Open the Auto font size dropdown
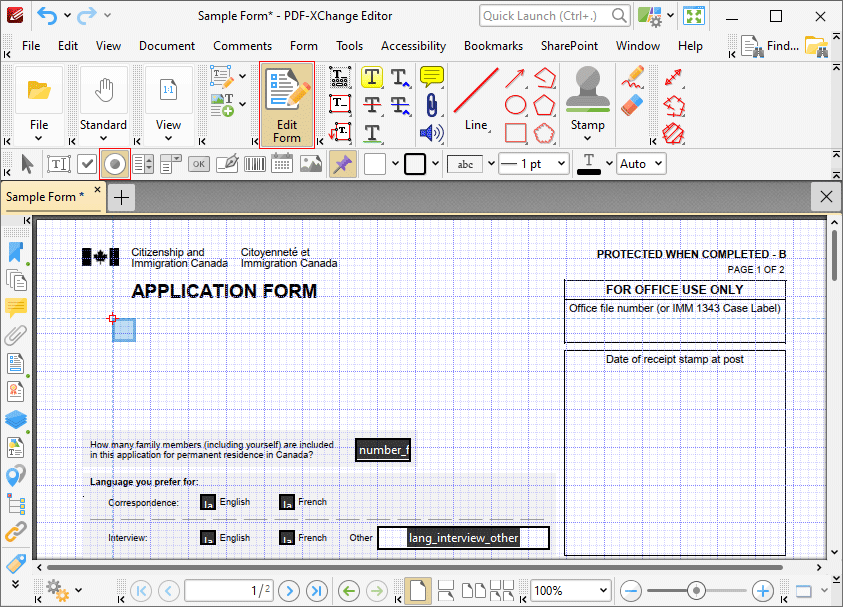 tap(659, 163)
